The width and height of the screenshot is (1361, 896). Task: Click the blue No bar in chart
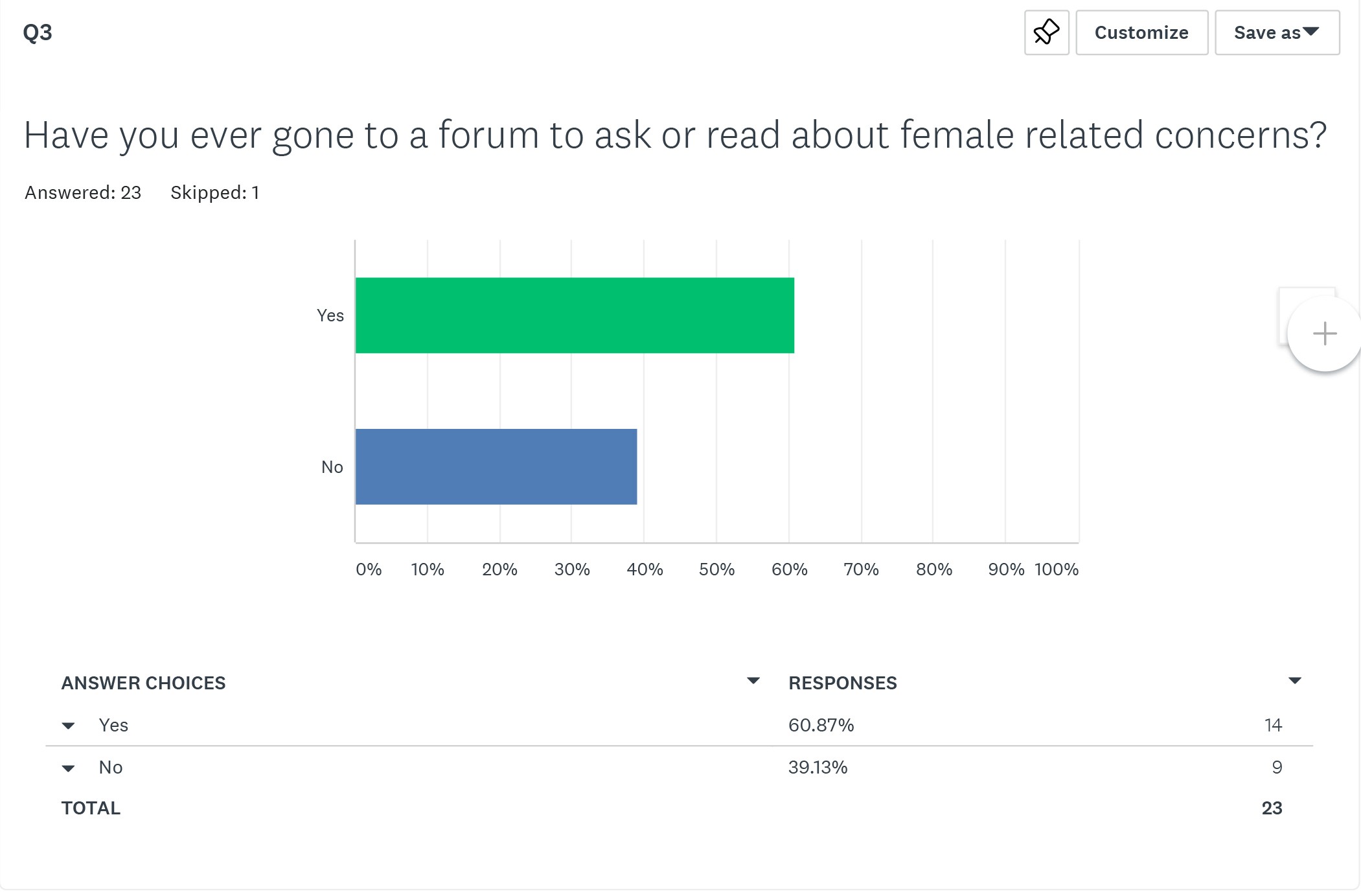coord(496,466)
